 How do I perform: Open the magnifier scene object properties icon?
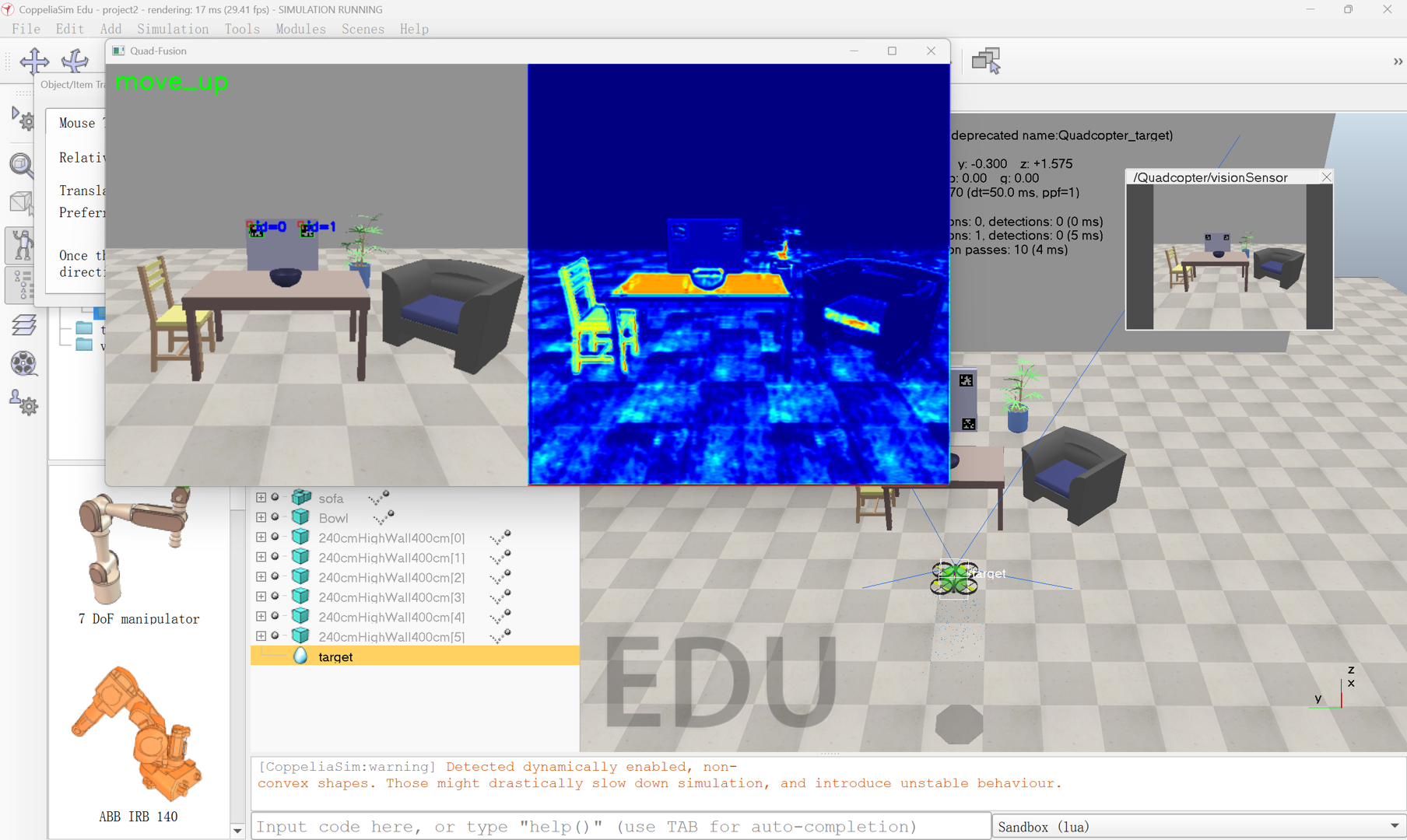[x=22, y=164]
